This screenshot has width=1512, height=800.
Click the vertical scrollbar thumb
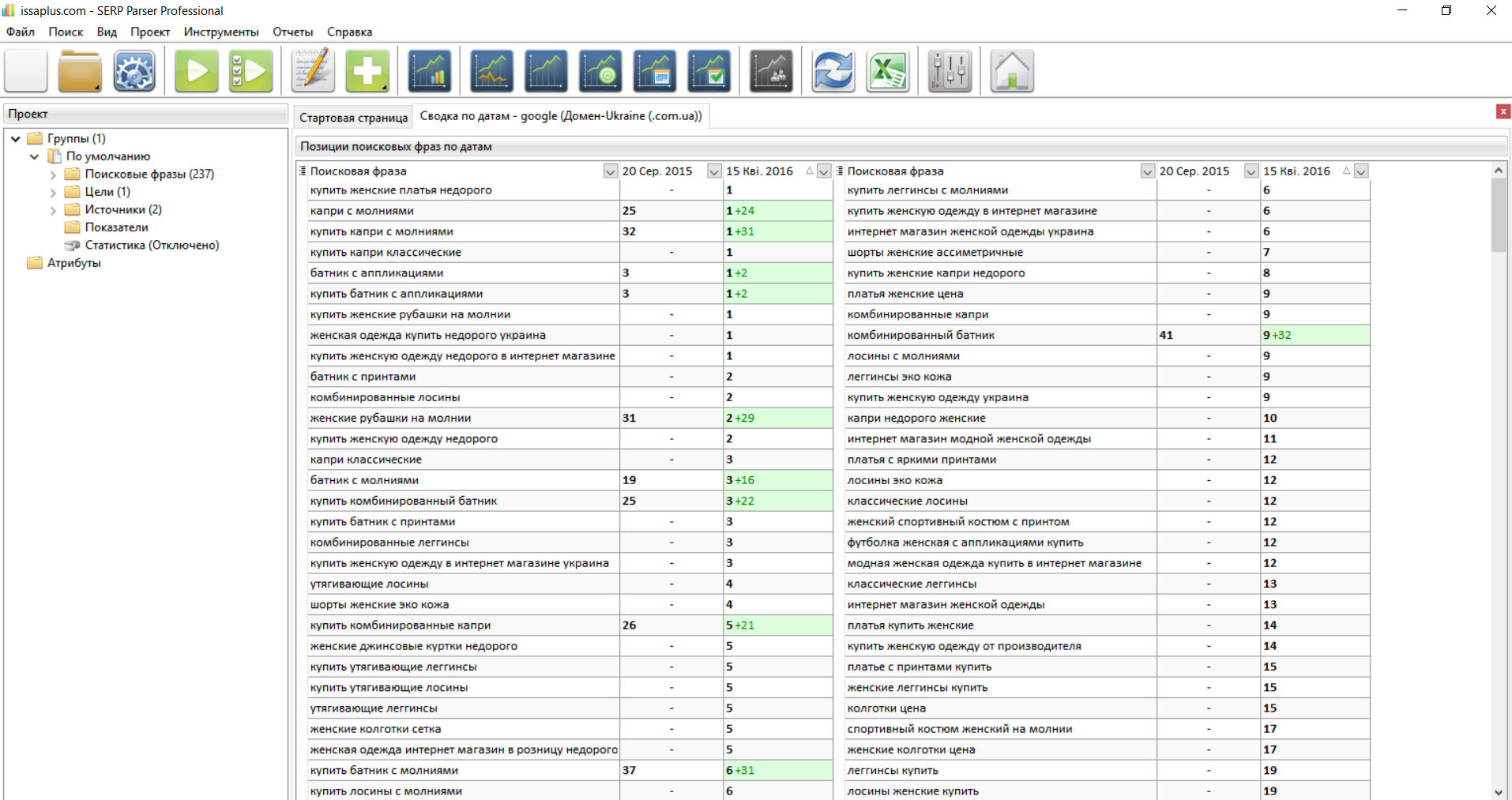[1499, 214]
